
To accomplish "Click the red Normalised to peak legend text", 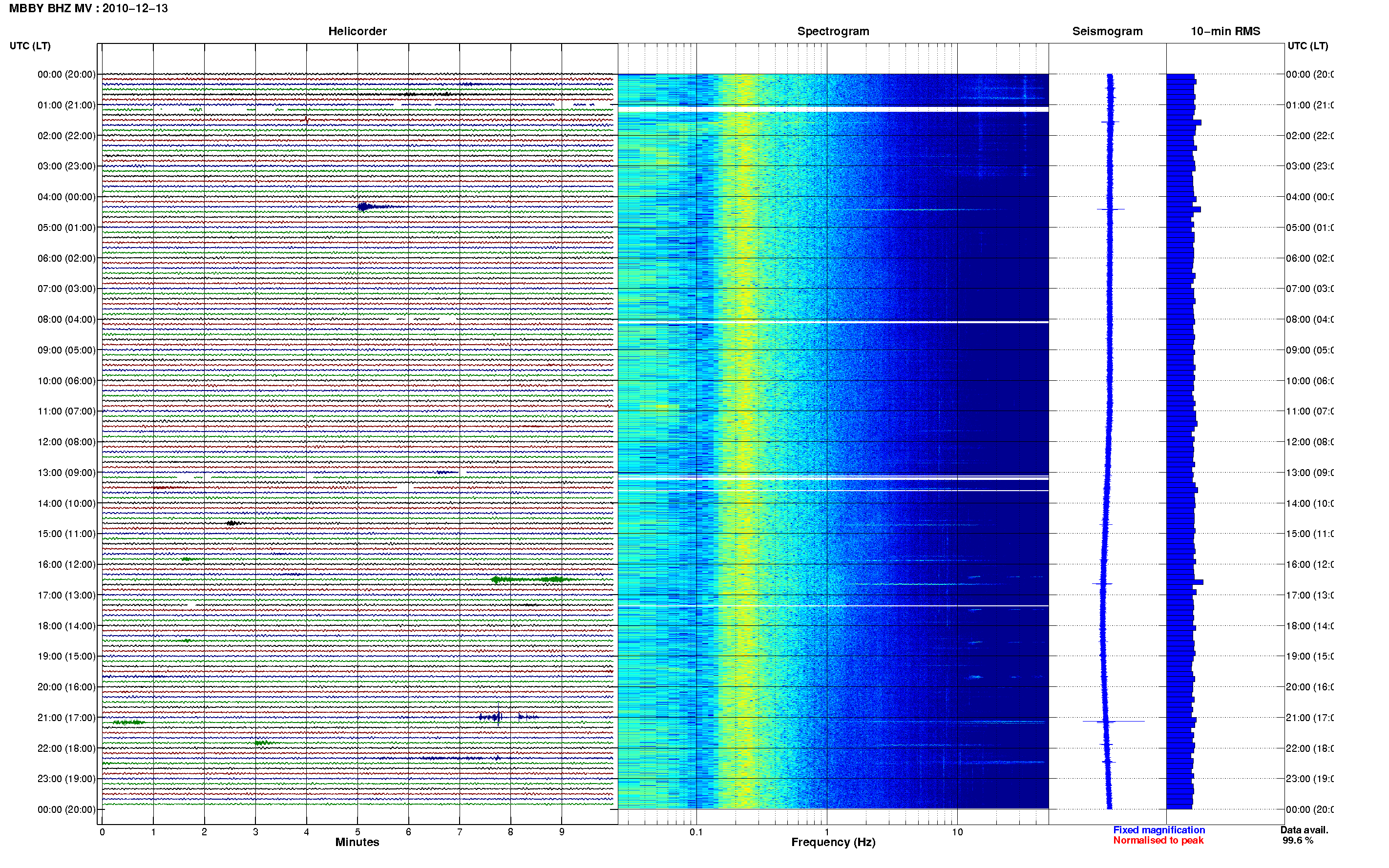I will pos(1158,841).
